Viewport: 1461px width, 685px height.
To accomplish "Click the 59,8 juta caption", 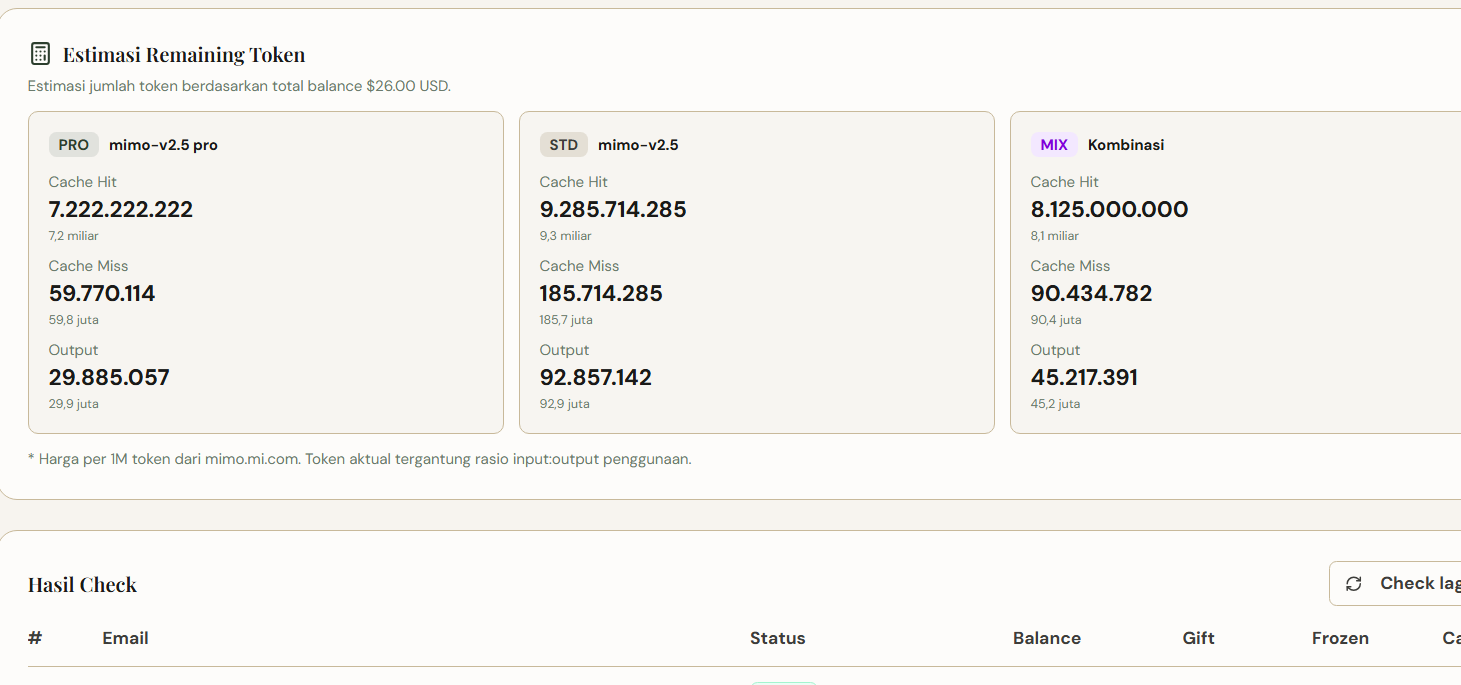I will (x=74, y=320).
